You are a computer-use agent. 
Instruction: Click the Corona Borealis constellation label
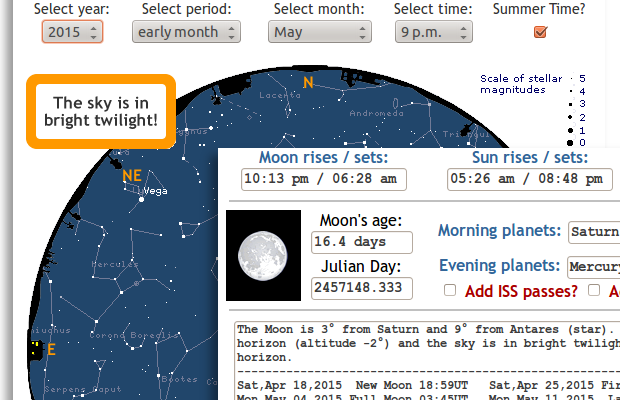click(x=134, y=335)
